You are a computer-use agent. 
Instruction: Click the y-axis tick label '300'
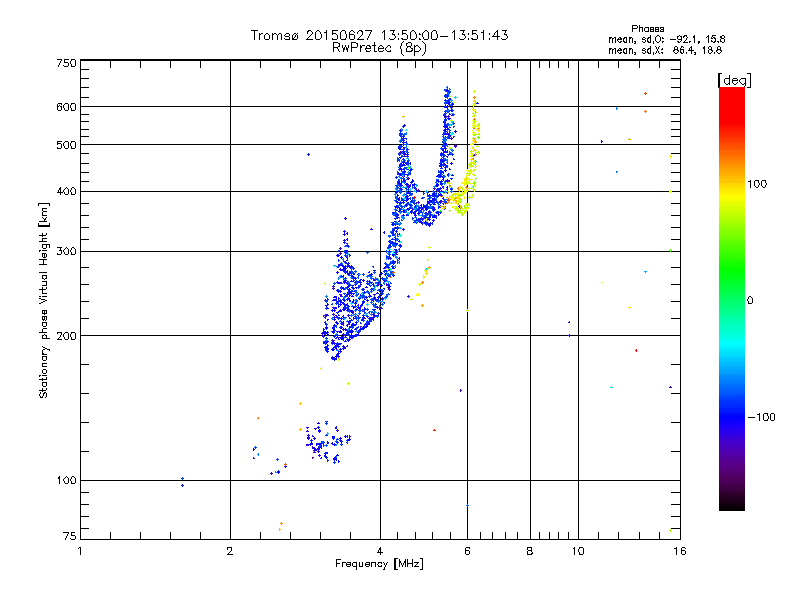click(x=66, y=252)
